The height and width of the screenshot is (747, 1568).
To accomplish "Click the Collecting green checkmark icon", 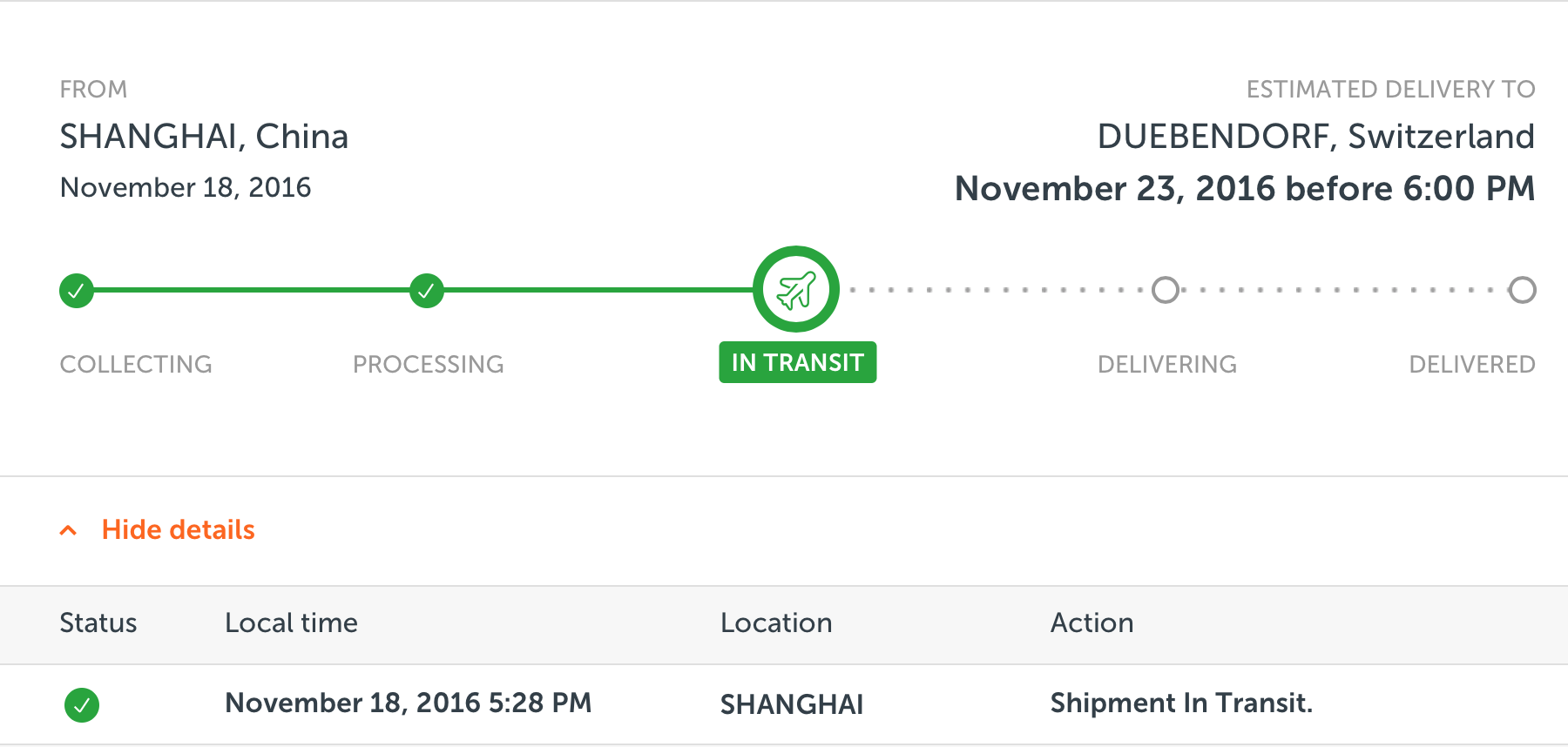I will 77,291.
